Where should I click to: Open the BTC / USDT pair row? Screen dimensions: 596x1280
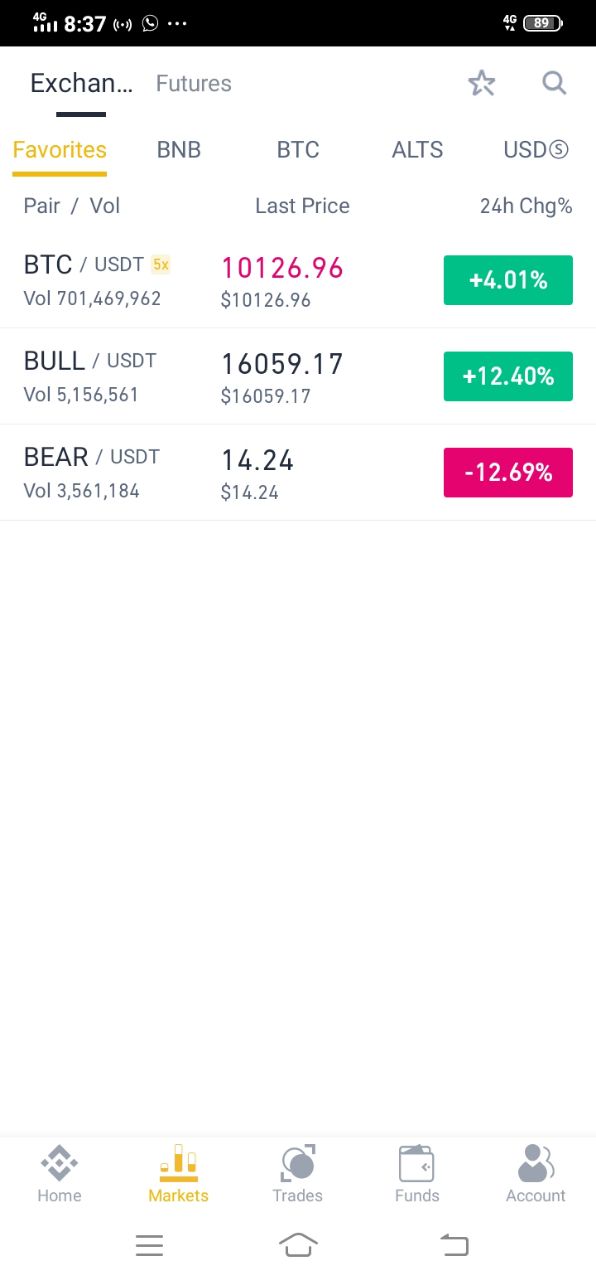coord(298,280)
